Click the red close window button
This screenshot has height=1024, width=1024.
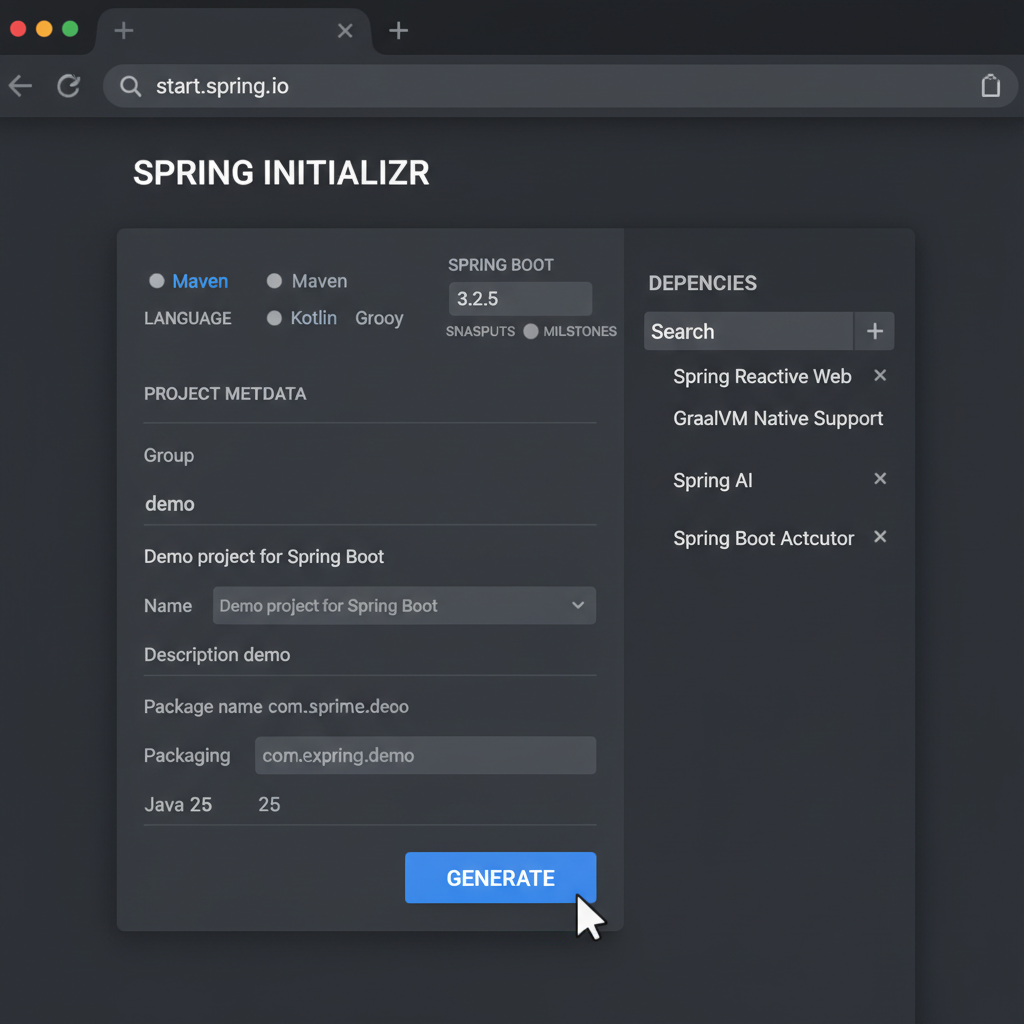click(18, 29)
